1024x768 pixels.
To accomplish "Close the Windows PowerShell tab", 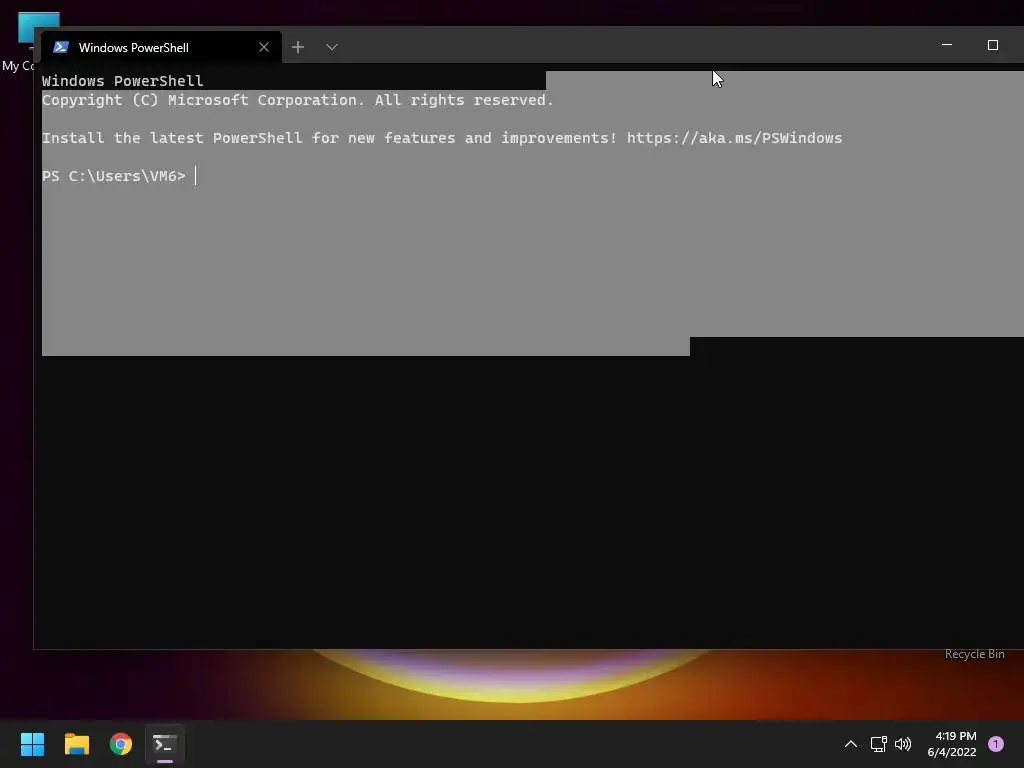I will click(264, 47).
